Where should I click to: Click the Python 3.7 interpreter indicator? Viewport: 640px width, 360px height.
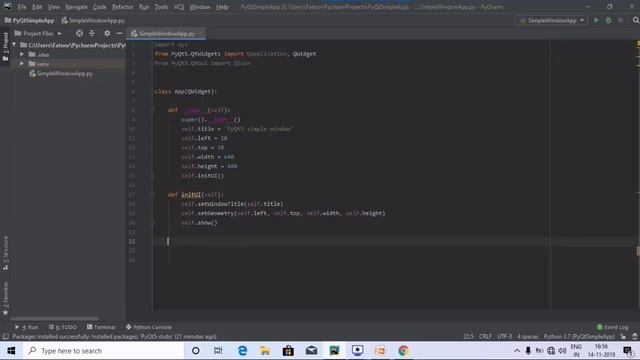click(579, 336)
